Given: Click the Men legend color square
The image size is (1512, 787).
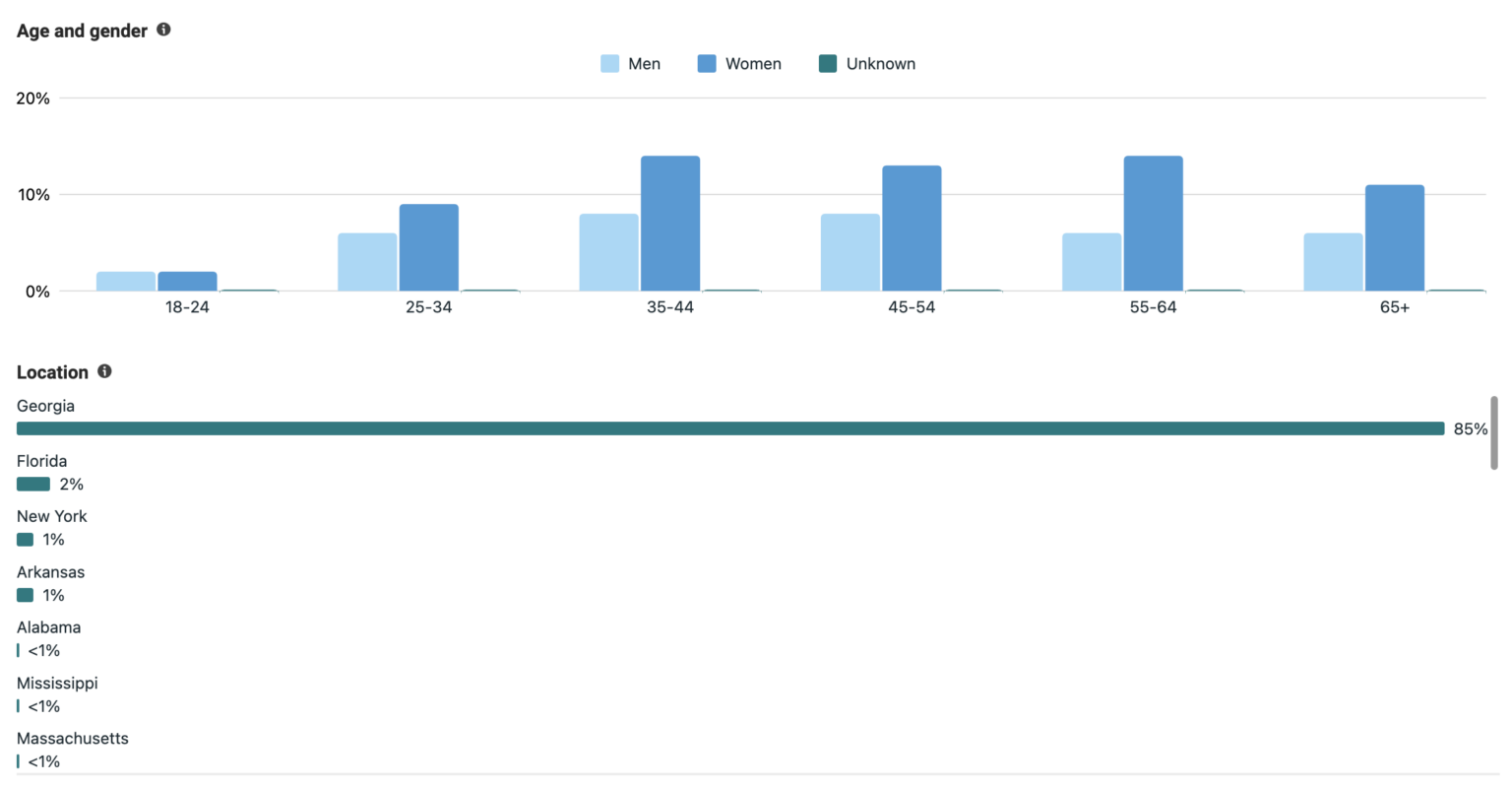Looking at the screenshot, I should [x=610, y=63].
